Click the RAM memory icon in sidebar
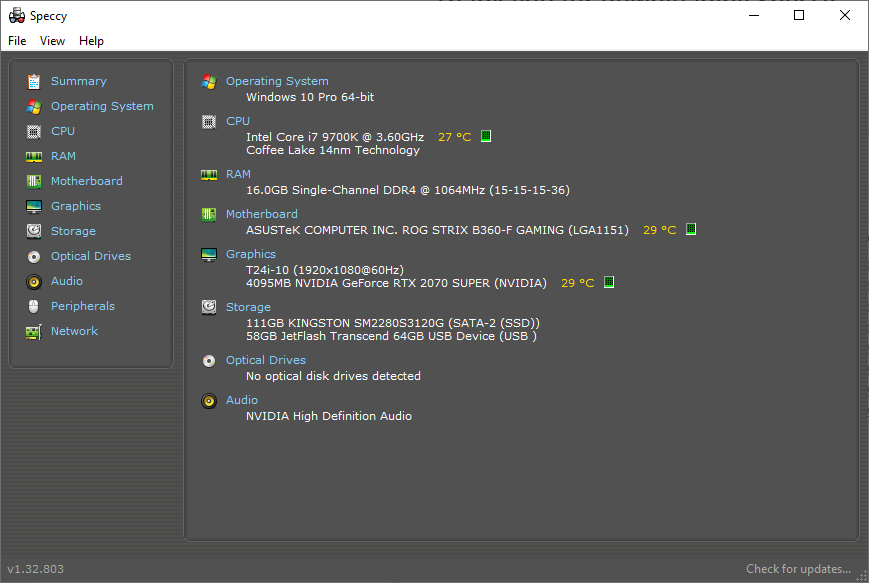Viewport: 869px width, 583px height. (x=33, y=156)
